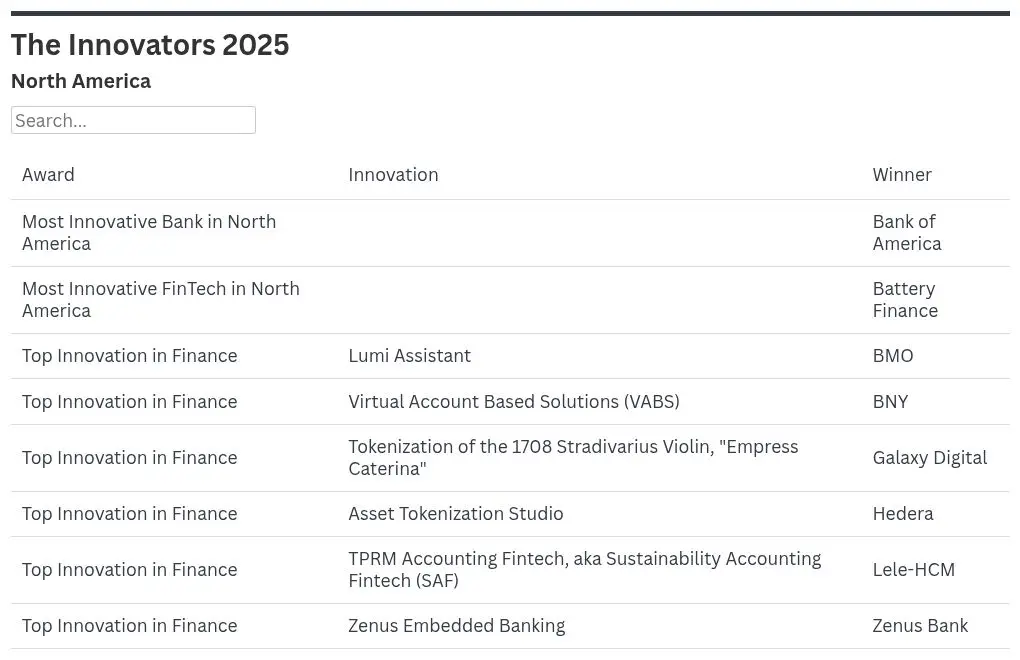1020x660 pixels.
Task: Click the Hedera winner cell
Action: [902, 514]
